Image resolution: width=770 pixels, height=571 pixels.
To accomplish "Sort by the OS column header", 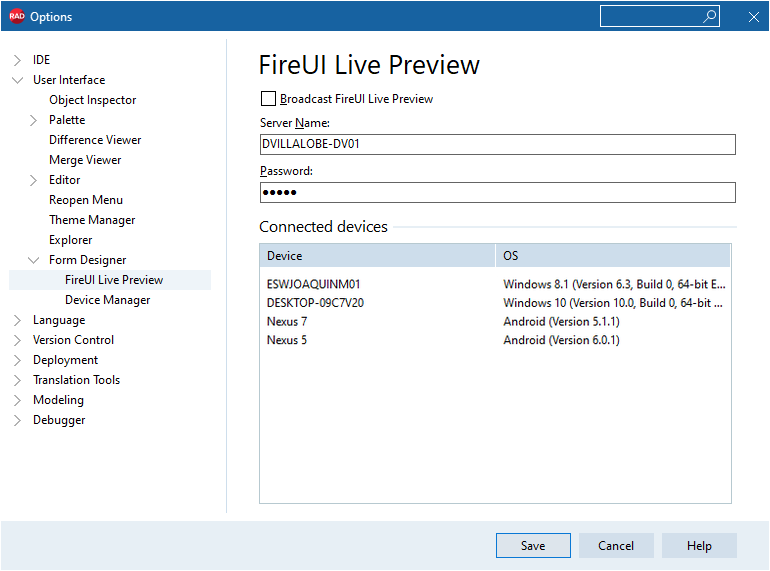I will click(x=613, y=256).
